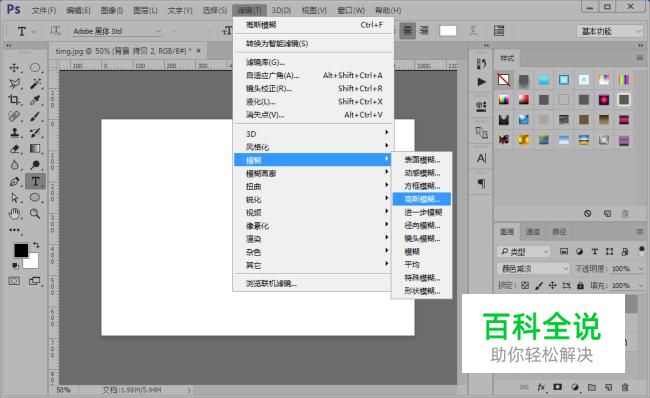Select the Brush tool
Viewport: 650px width, 398px height.
(35, 116)
